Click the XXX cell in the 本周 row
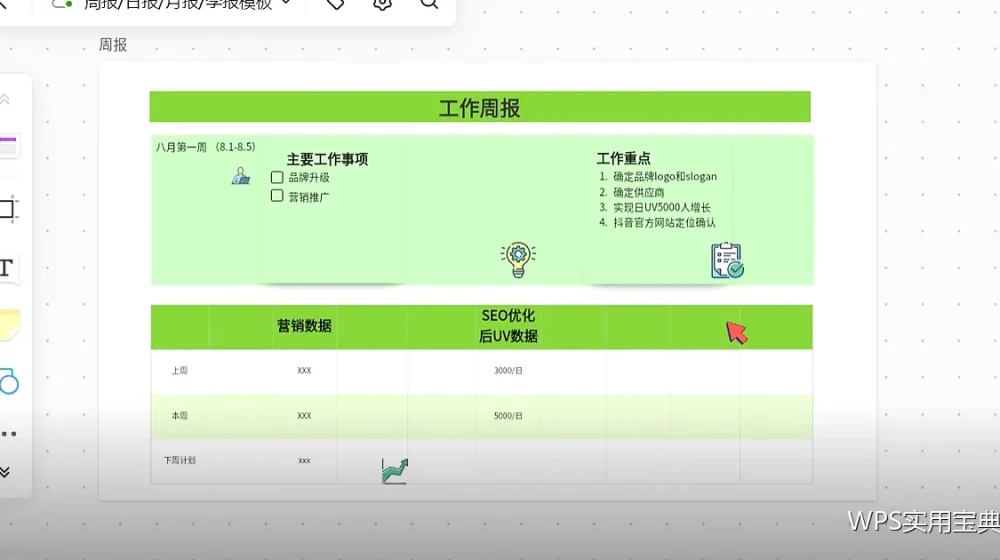Screen dimensions: 1000x560 (x=304, y=416)
